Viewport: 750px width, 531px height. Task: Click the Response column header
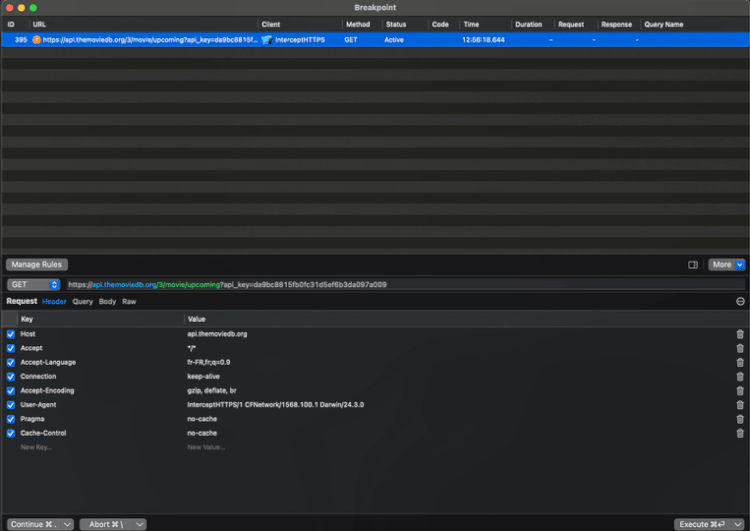tap(617, 24)
